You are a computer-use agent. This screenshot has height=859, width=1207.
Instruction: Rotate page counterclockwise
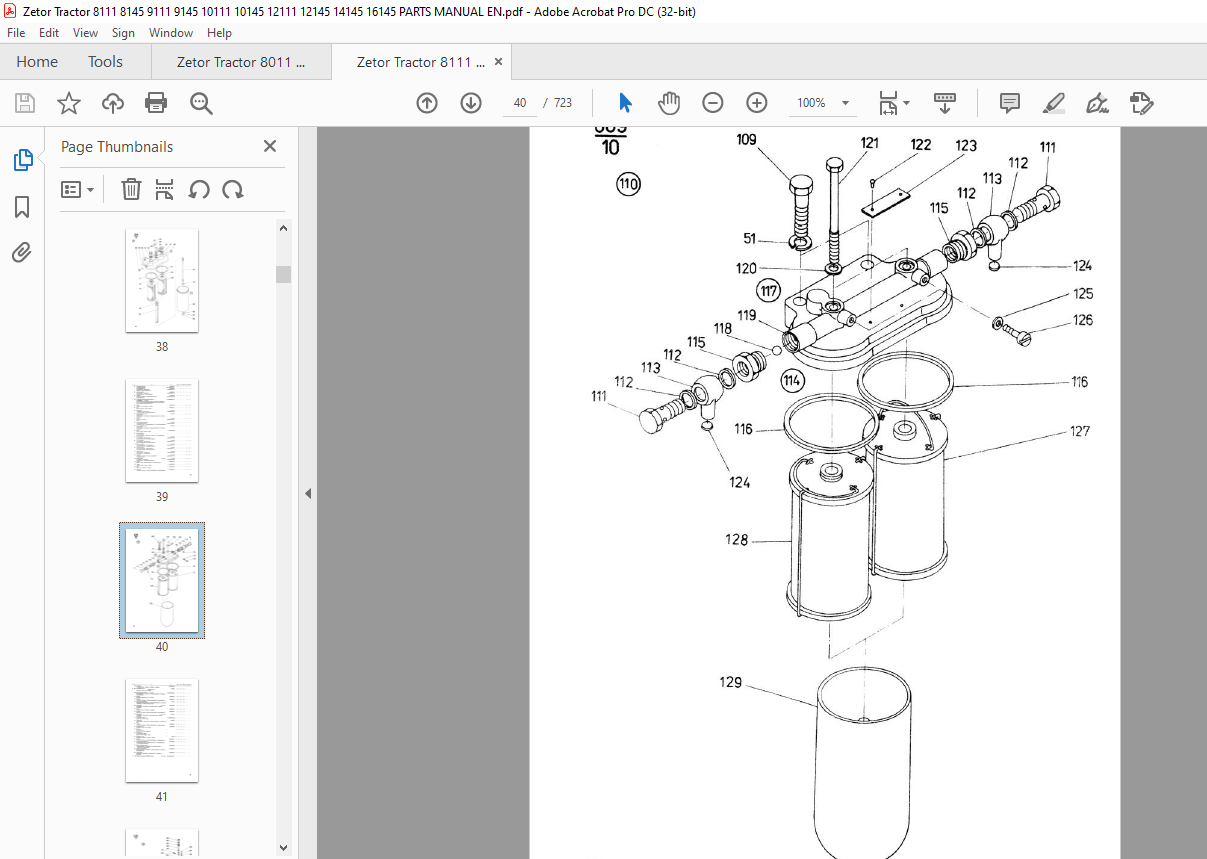tap(200, 189)
